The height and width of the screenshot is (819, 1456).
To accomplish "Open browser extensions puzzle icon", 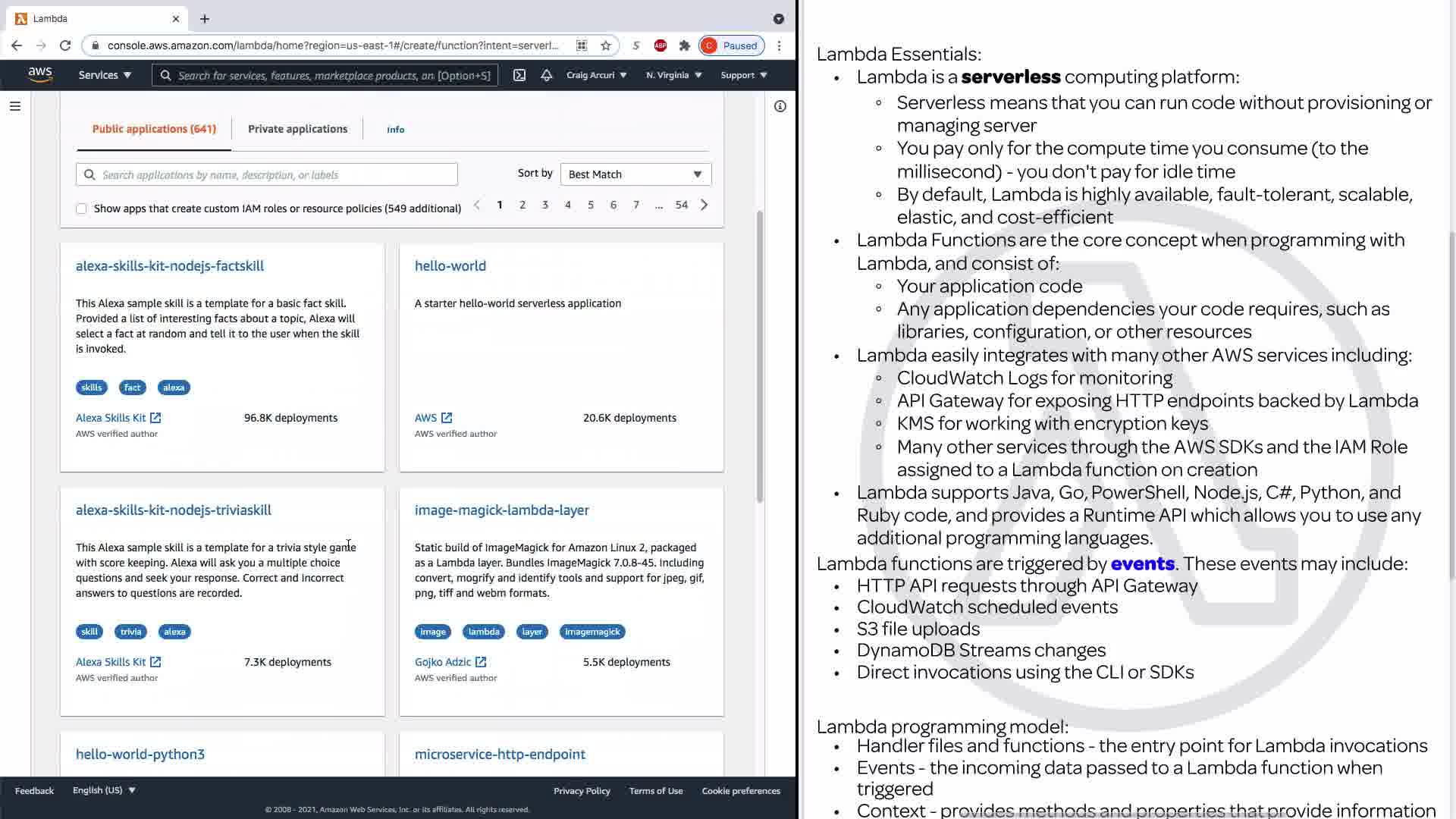I will pyautogui.click(x=685, y=45).
